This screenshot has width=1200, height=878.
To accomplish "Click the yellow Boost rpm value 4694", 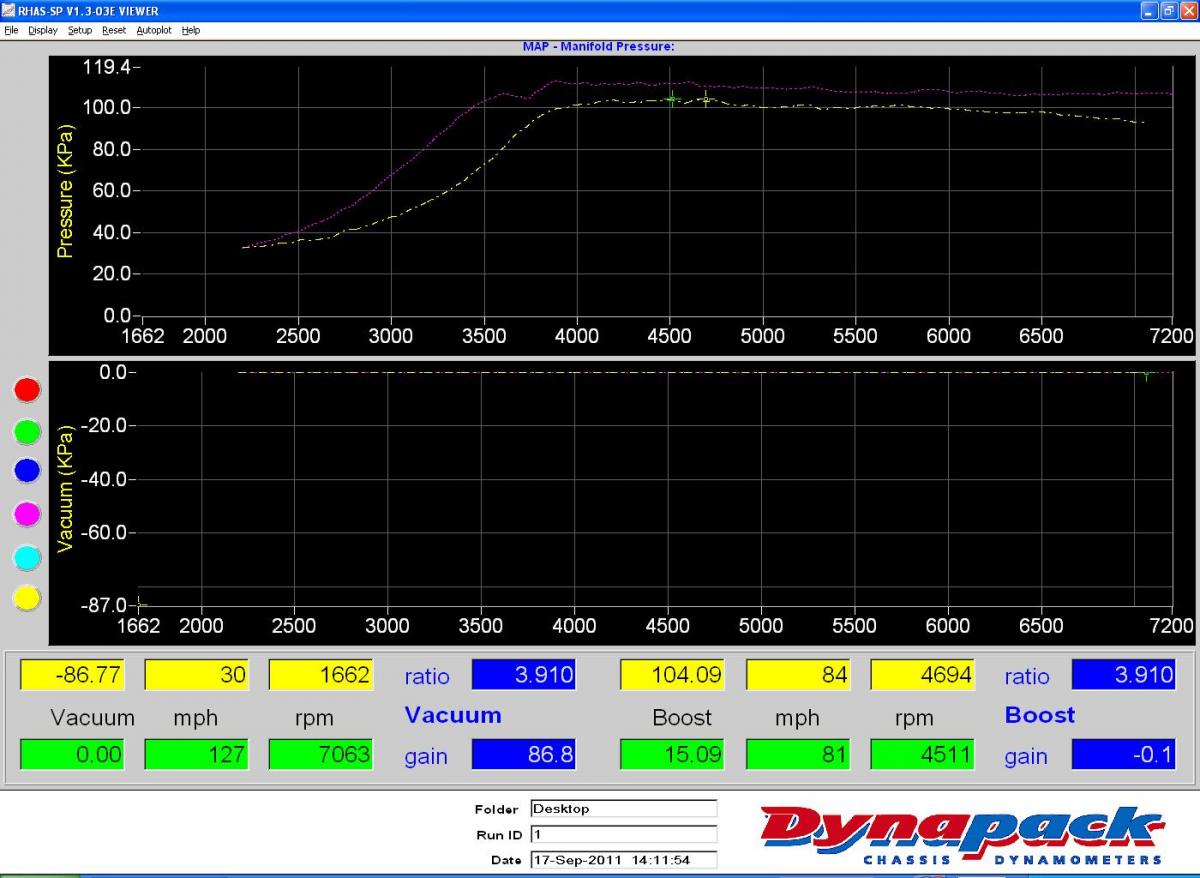I will [922, 675].
